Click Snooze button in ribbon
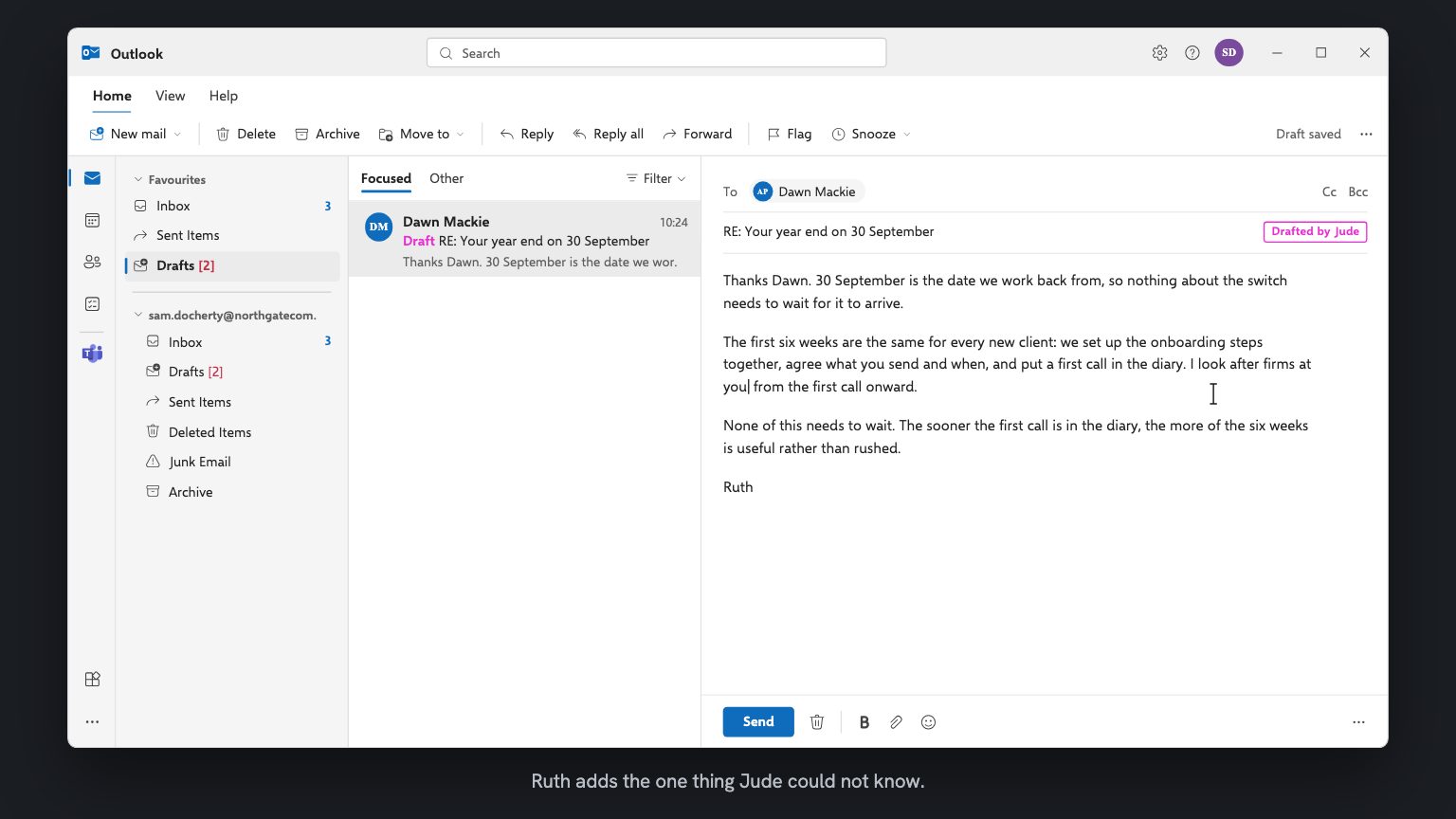The height and width of the screenshot is (819, 1456). click(864, 134)
